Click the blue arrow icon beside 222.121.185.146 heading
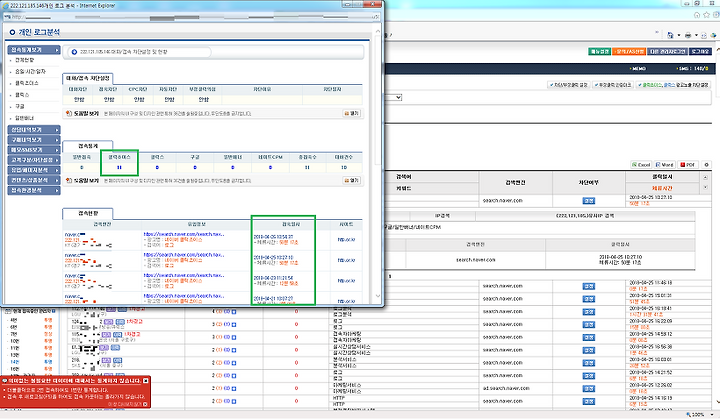720x419 pixels. coord(74,52)
